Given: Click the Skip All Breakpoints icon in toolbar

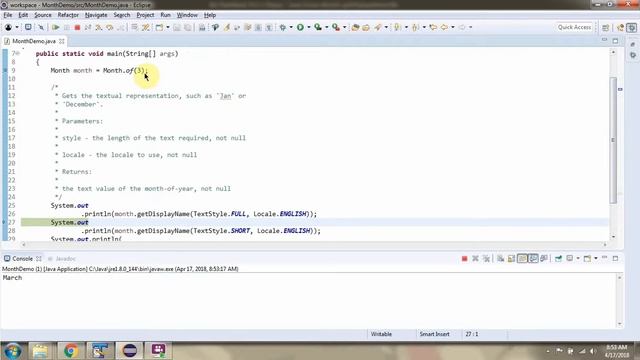Looking at the screenshot, I should pyautogui.click(x=41, y=27).
